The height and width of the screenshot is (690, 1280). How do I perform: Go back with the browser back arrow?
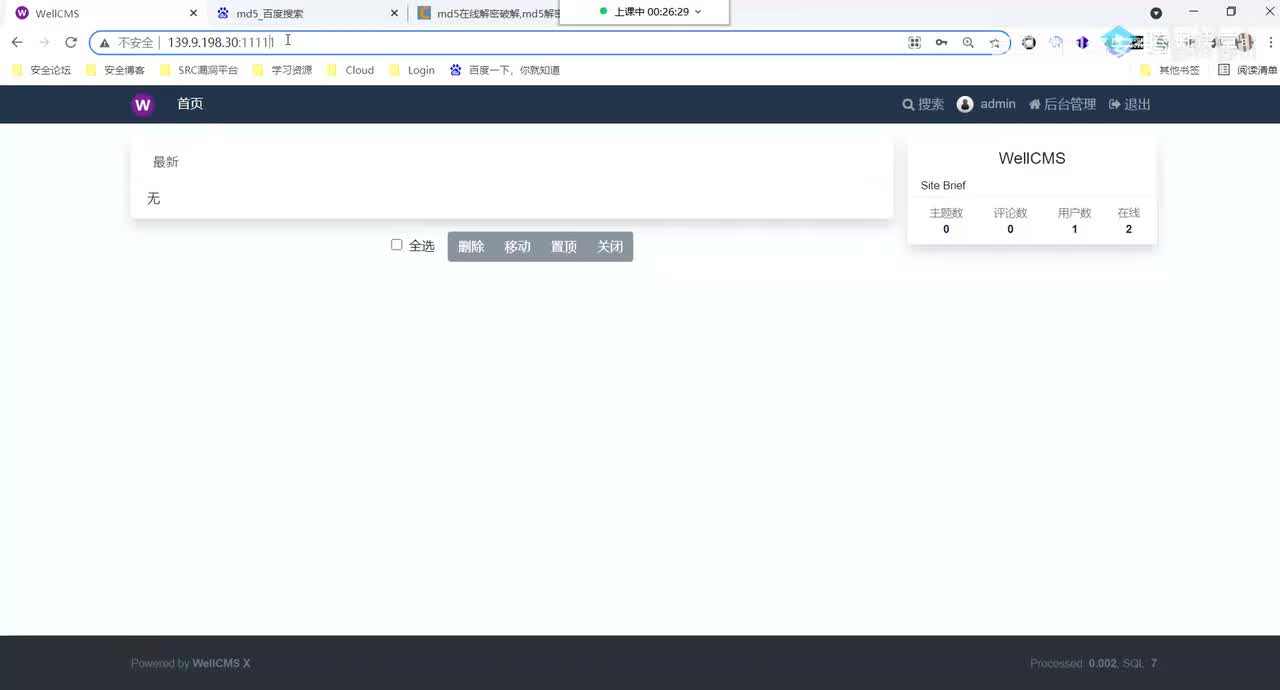click(x=17, y=42)
